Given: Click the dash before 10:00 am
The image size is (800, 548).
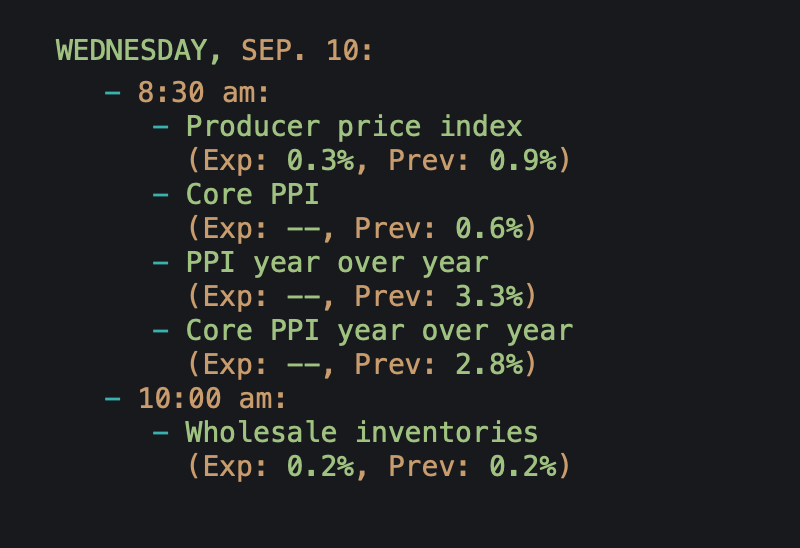Looking at the screenshot, I should pos(112,399).
